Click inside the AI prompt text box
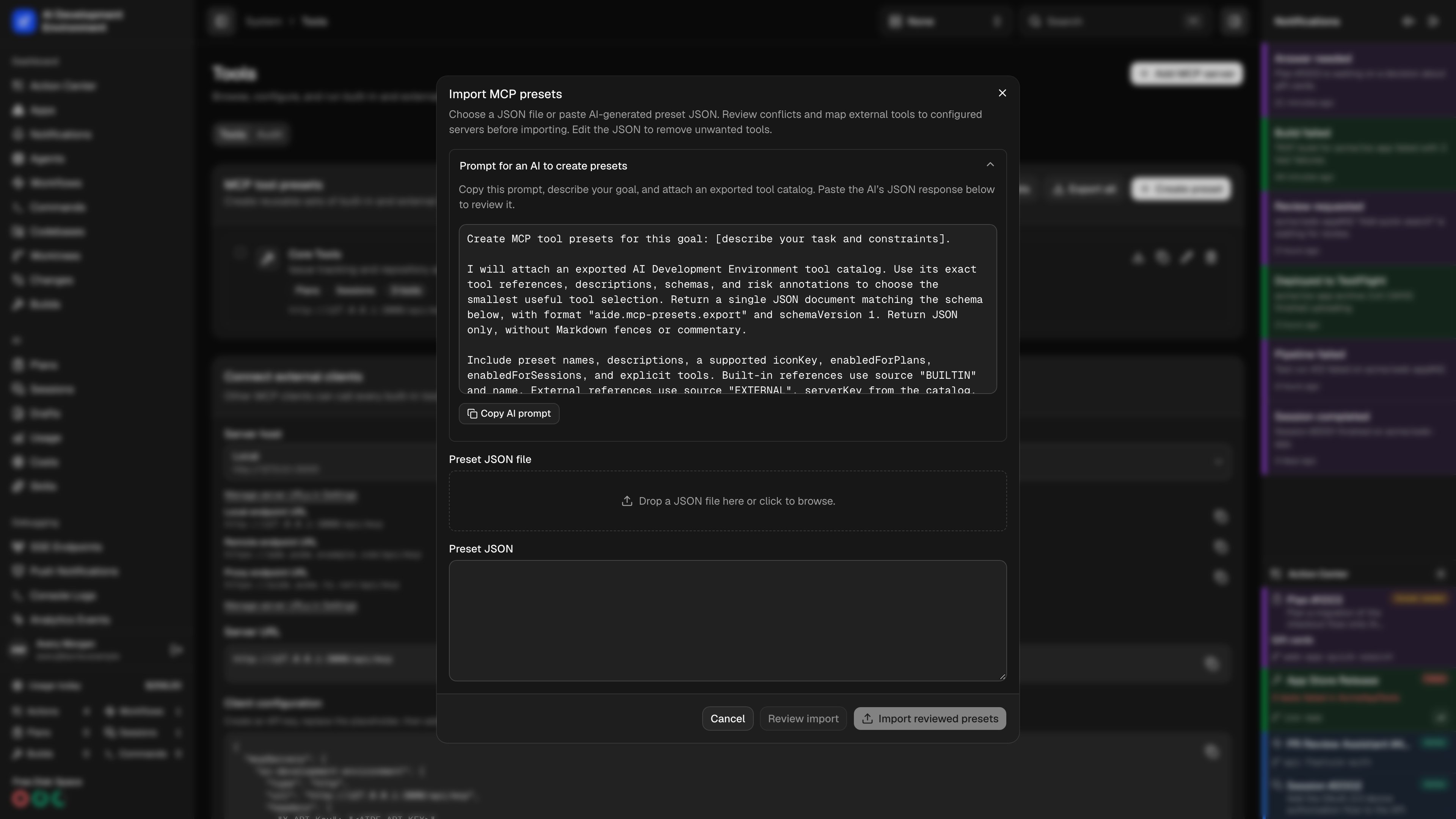This screenshot has height=819, width=1456. click(728, 309)
